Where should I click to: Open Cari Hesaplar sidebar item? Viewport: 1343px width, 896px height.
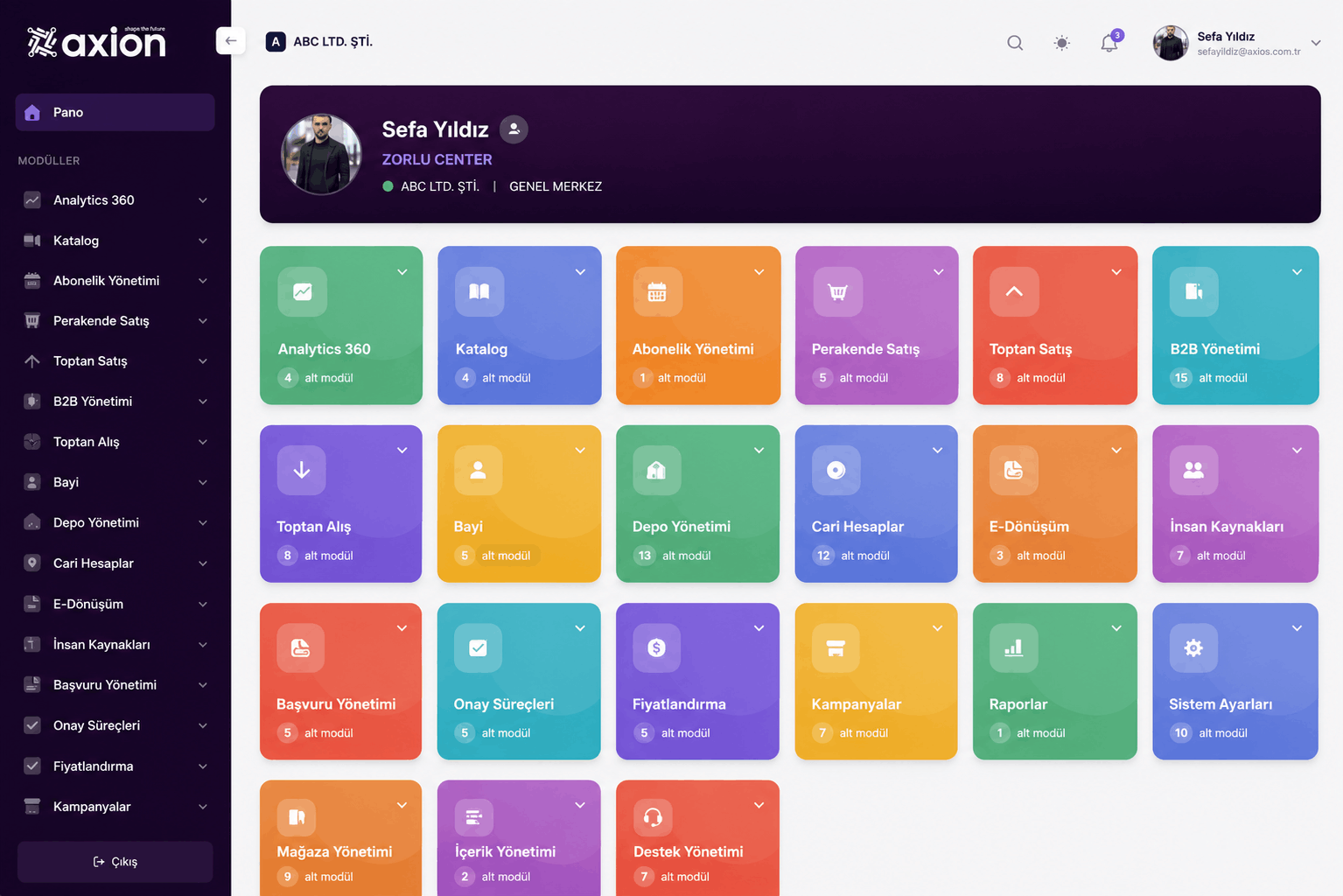[x=115, y=563]
